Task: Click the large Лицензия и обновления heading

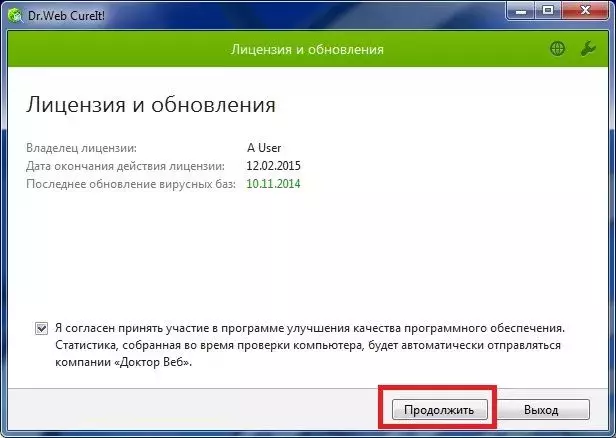Action: [x=151, y=105]
